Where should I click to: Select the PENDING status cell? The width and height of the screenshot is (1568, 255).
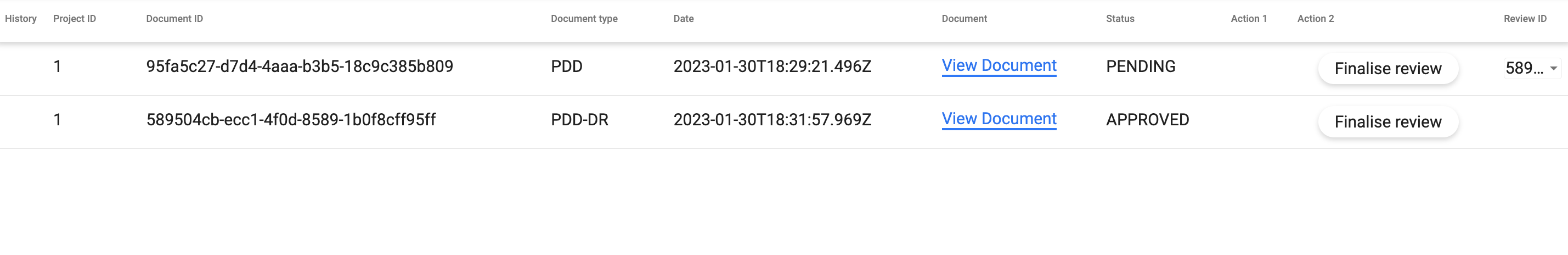[x=1140, y=66]
